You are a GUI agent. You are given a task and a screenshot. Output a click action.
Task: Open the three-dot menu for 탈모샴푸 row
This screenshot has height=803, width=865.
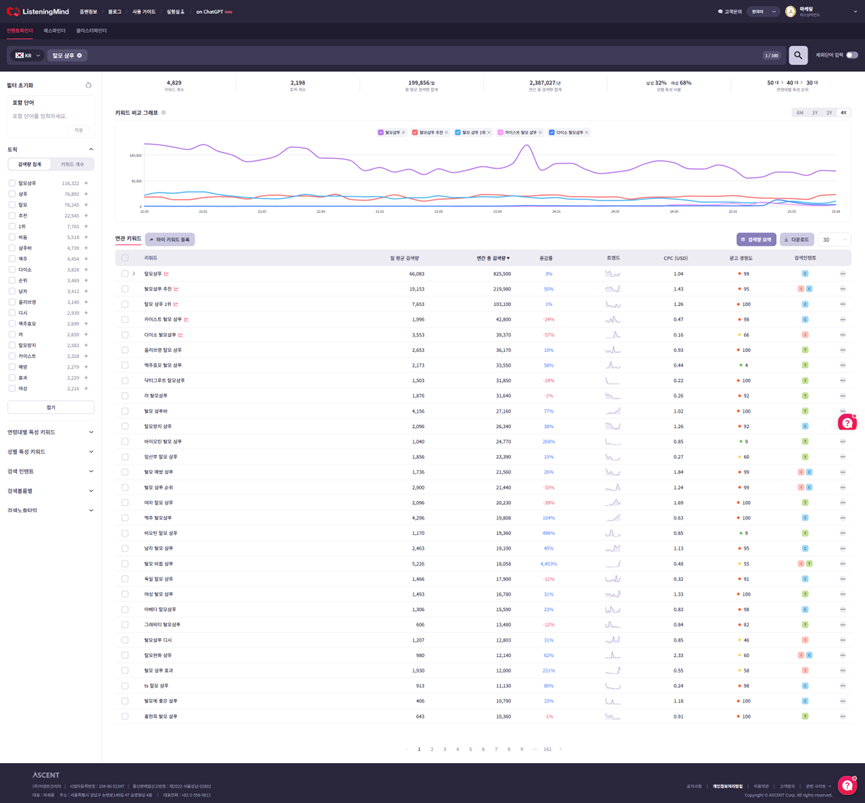(843, 274)
